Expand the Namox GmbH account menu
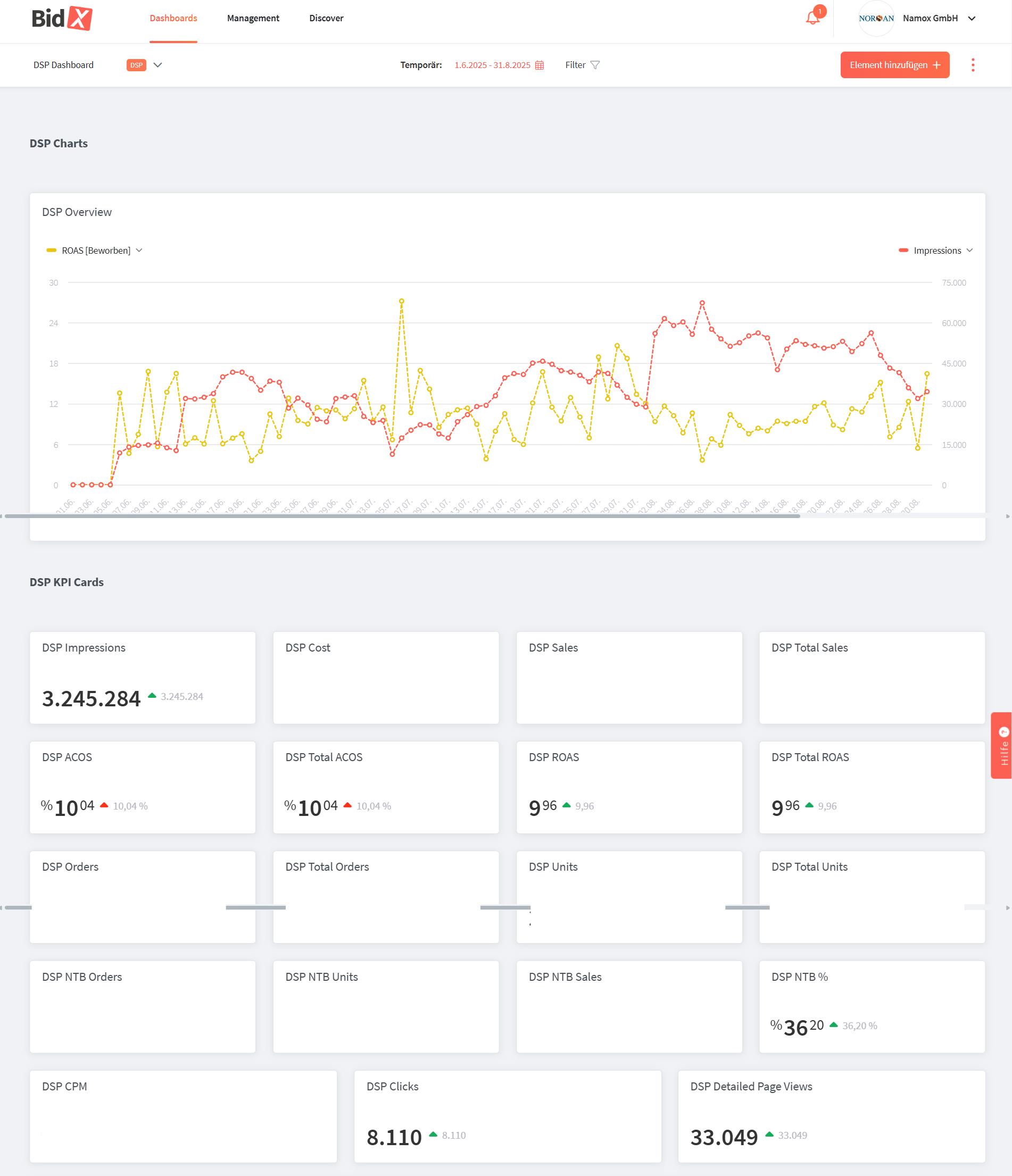1012x1176 pixels. click(x=972, y=18)
